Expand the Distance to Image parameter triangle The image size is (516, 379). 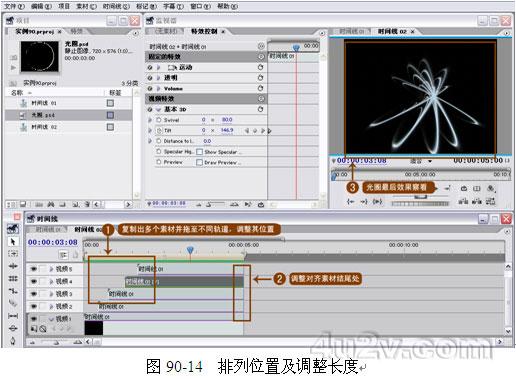[150, 141]
